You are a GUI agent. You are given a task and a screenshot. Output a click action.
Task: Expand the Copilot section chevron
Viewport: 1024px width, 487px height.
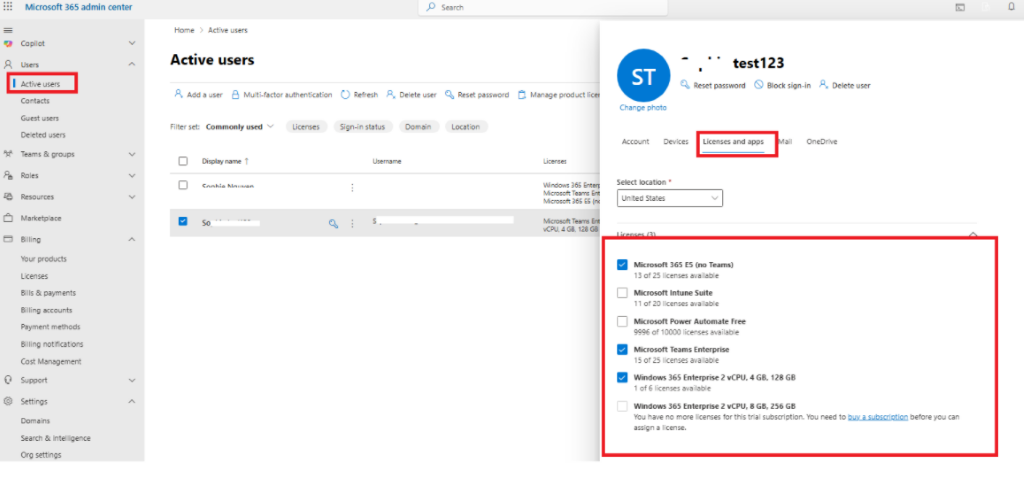coord(132,43)
